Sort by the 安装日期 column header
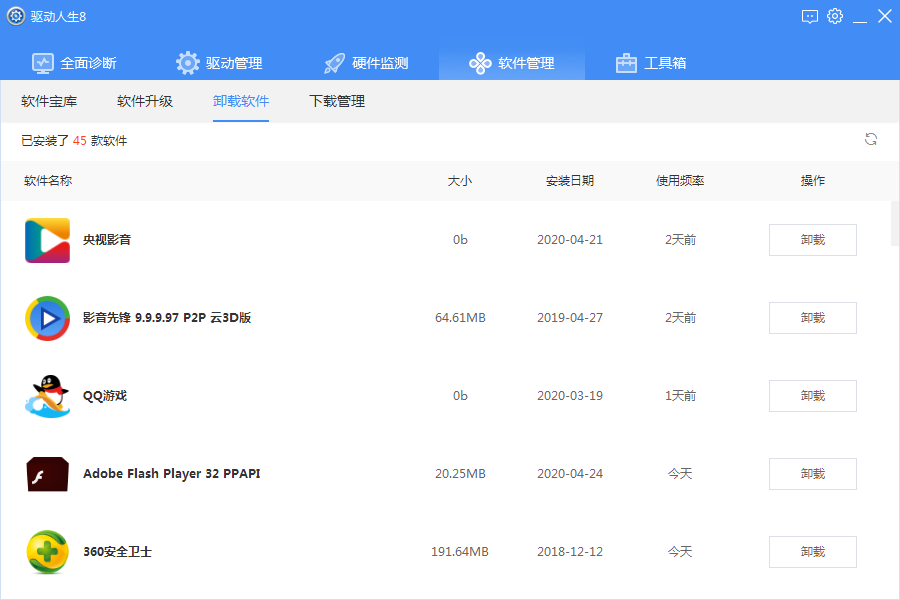This screenshot has width=900, height=600. [x=569, y=181]
